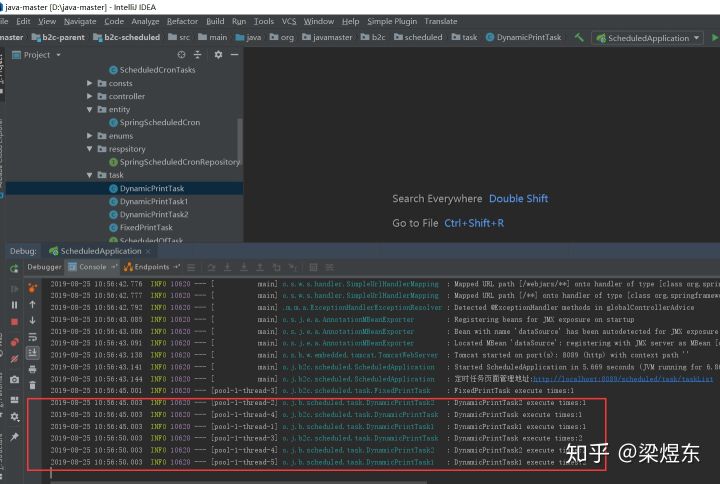Click the Trace Current Stream Chain icon
The height and width of the screenshot is (484, 720).
tap(330, 267)
